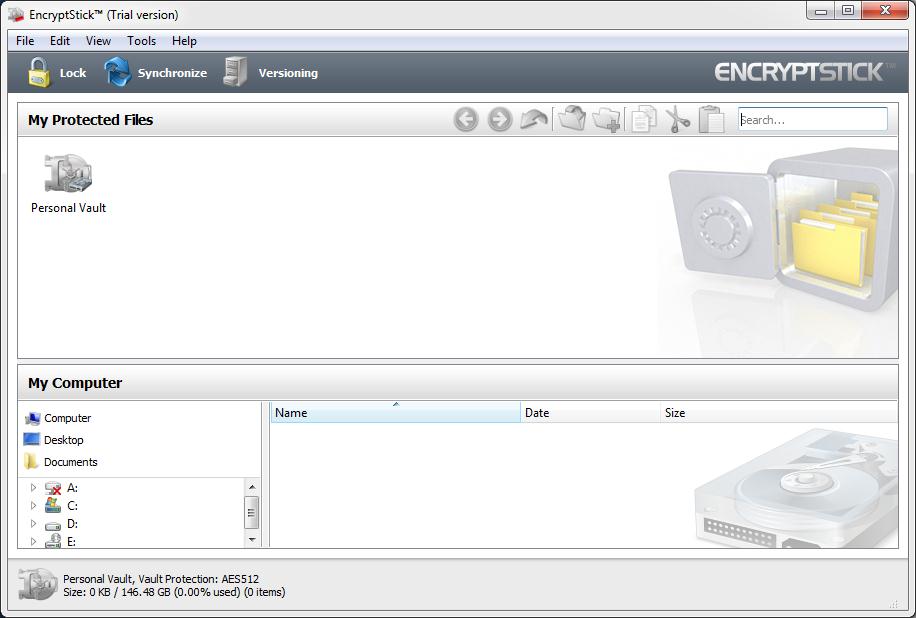Click the Synchronize toolbar label
The image size is (916, 618).
(x=172, y=73)
